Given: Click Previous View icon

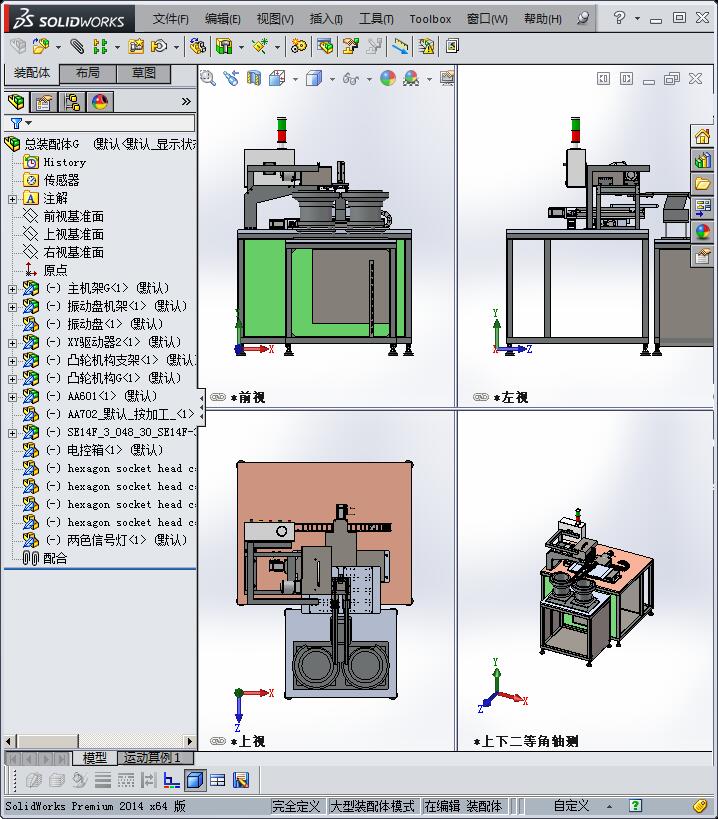Looking at the screenshot, I should point(231,78).
